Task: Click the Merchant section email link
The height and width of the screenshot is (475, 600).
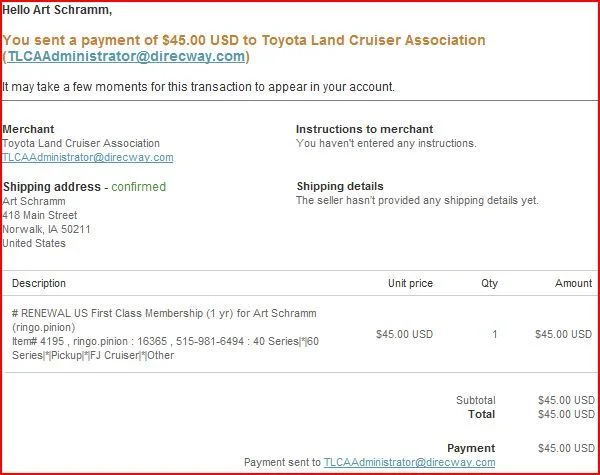Action: pyautogui.click(x=88, y=157)
